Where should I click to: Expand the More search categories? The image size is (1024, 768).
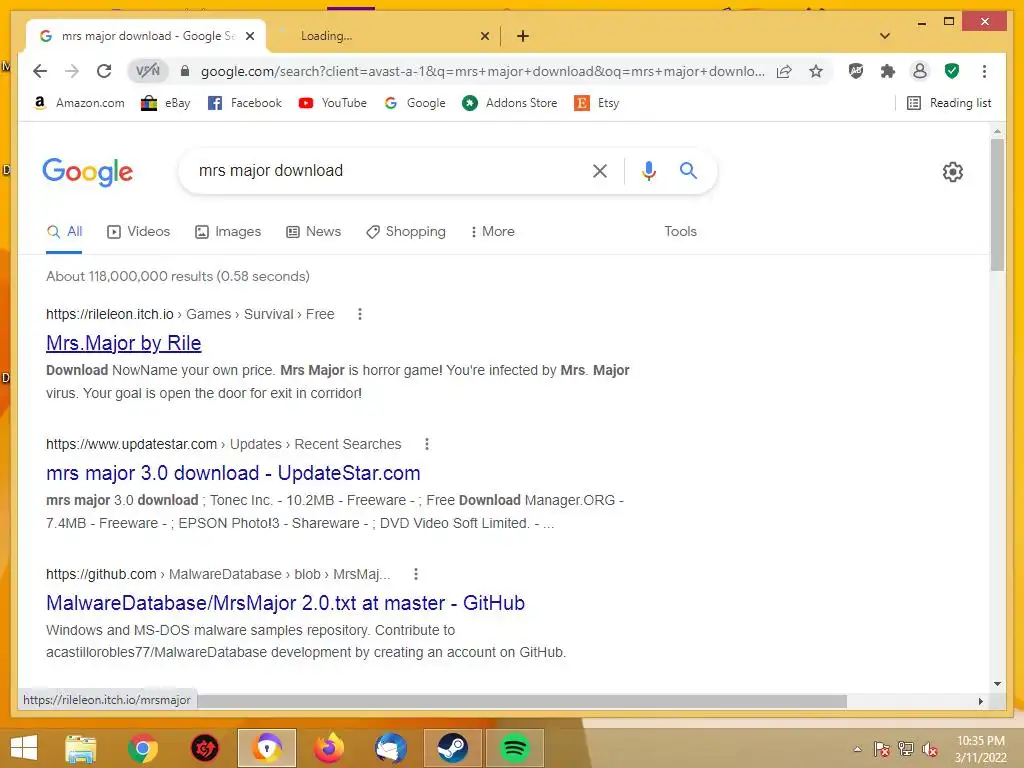(492, 231)
